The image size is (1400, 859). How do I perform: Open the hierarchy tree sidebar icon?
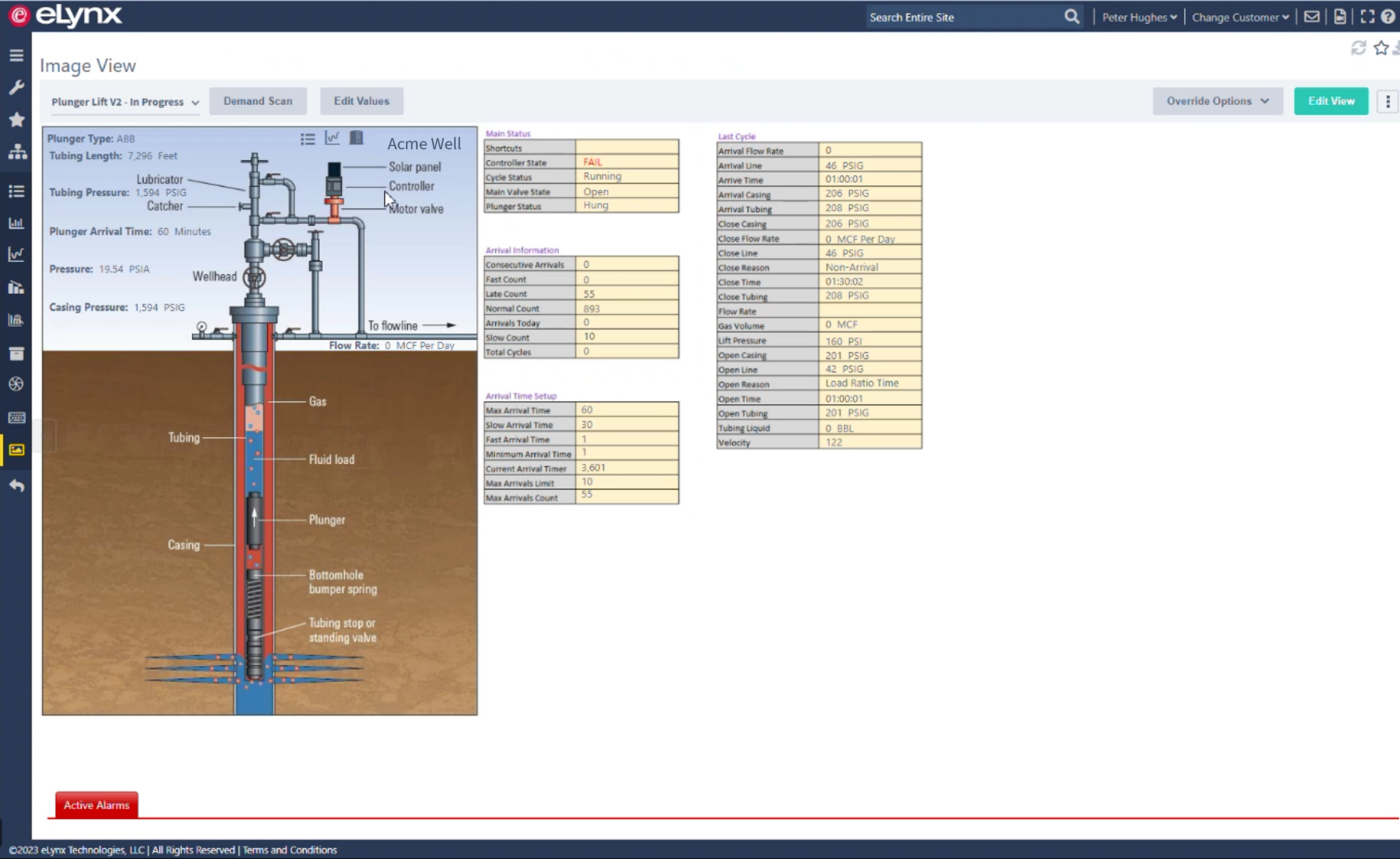pyautogui.click(x=17, y=152)
